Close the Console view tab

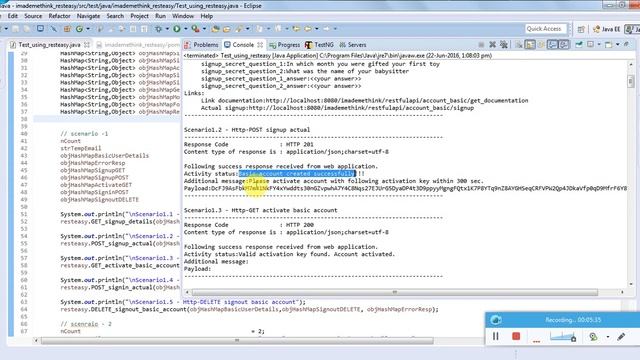point(260,44)
